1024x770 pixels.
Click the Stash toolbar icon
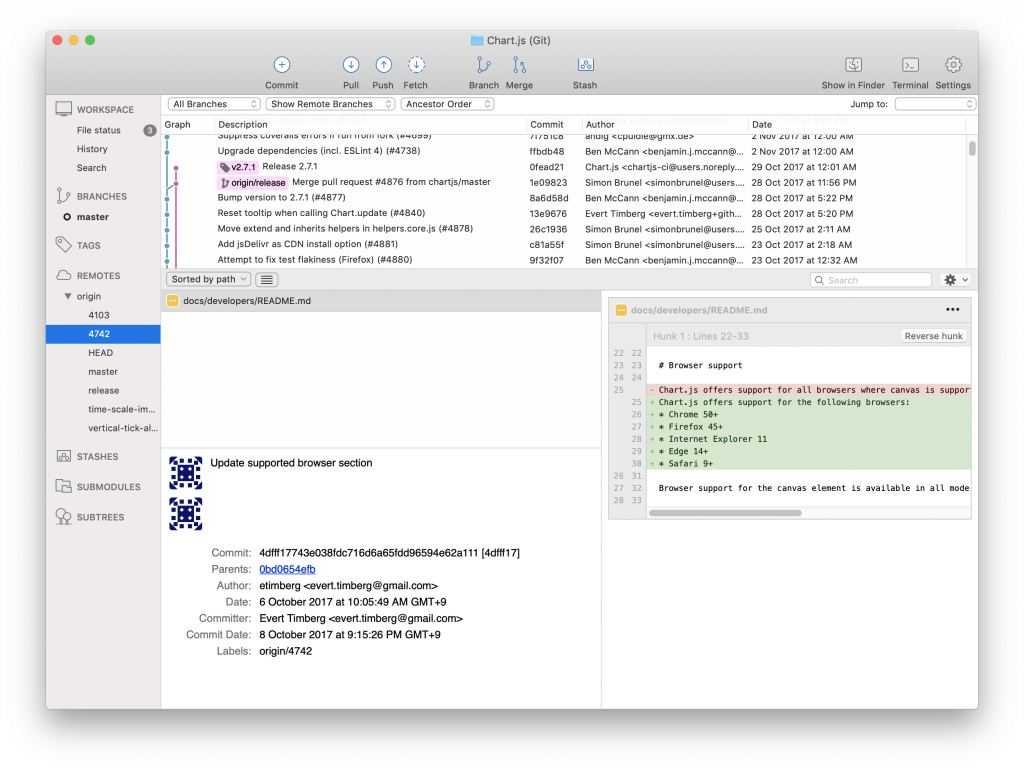coord(585,65)
